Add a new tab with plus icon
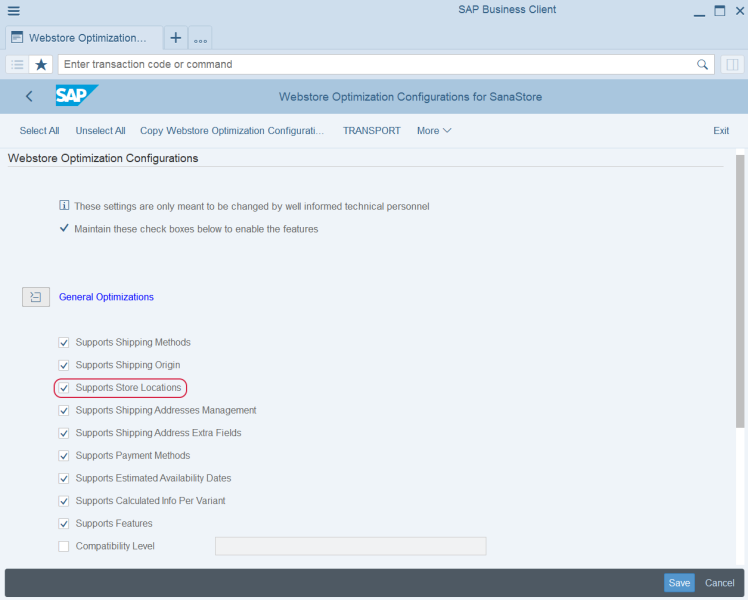 point(176,38)
